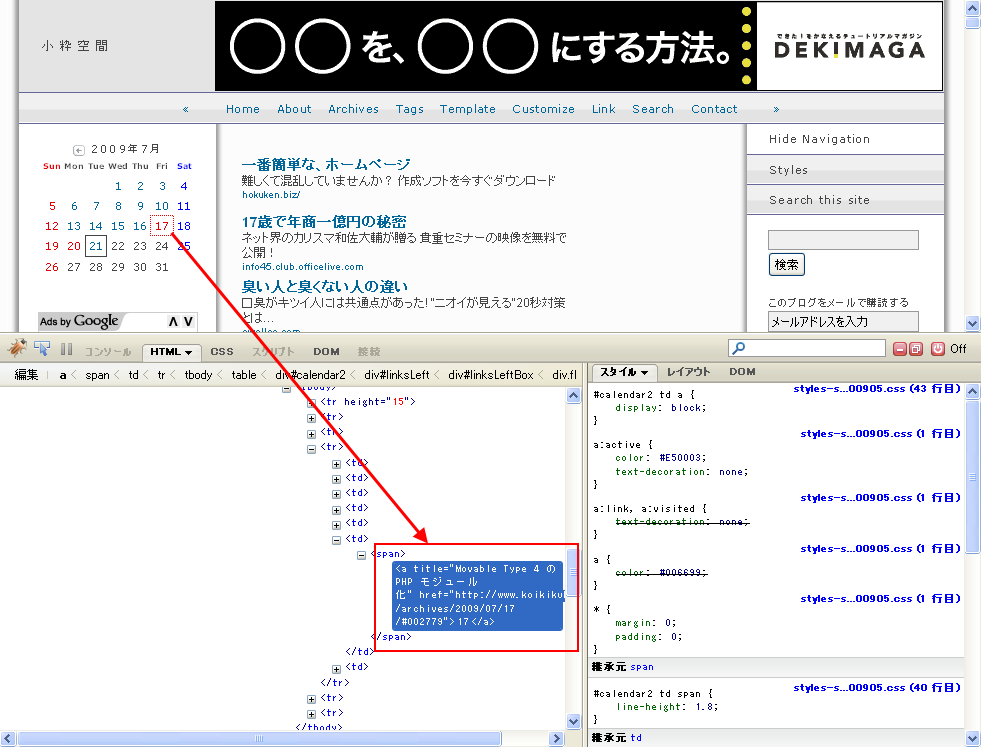981x747 pixels.
Task: Switch to the 接続 tab
Action: [x=369, y=352]
